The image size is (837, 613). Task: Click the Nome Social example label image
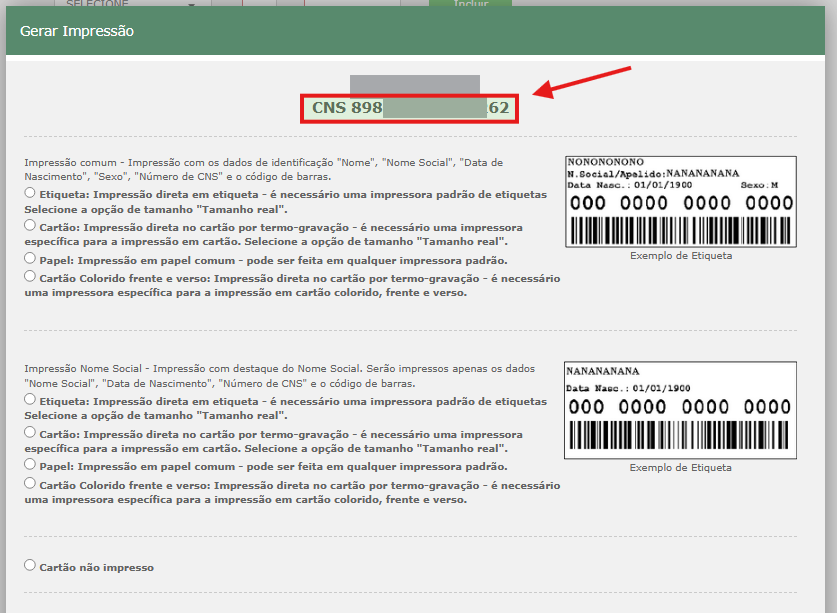[680, 411]
